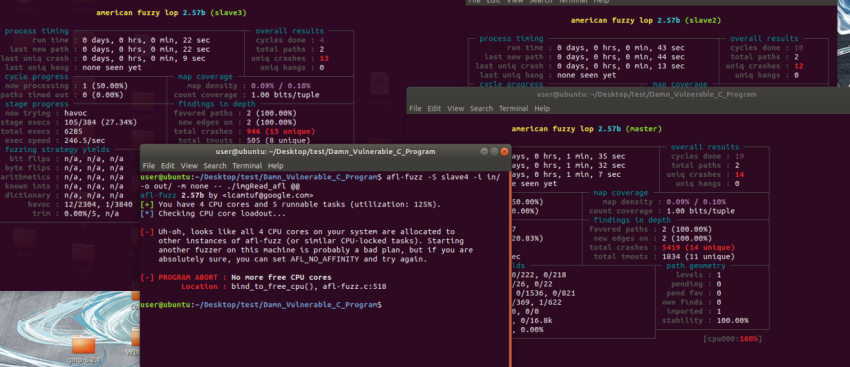Click slave3 'process timing' section heading
The image size is (850, 367).
37,31
